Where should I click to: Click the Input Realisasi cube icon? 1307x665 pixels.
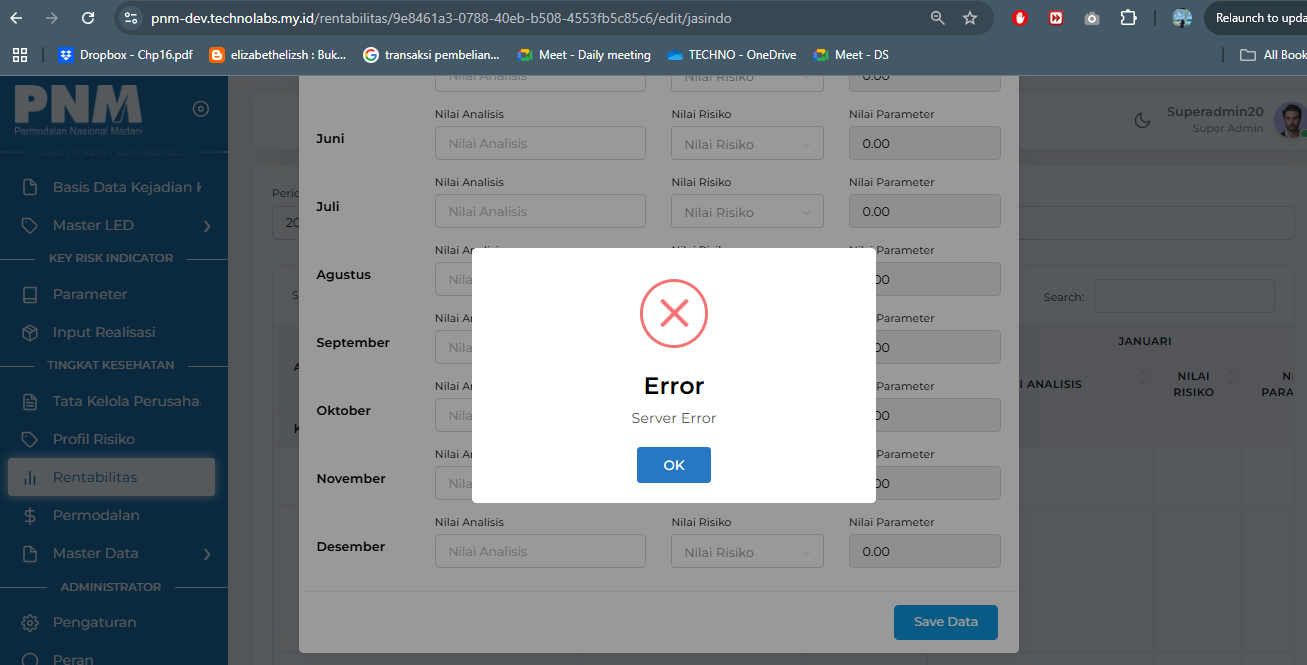click(x=30, y=332)
